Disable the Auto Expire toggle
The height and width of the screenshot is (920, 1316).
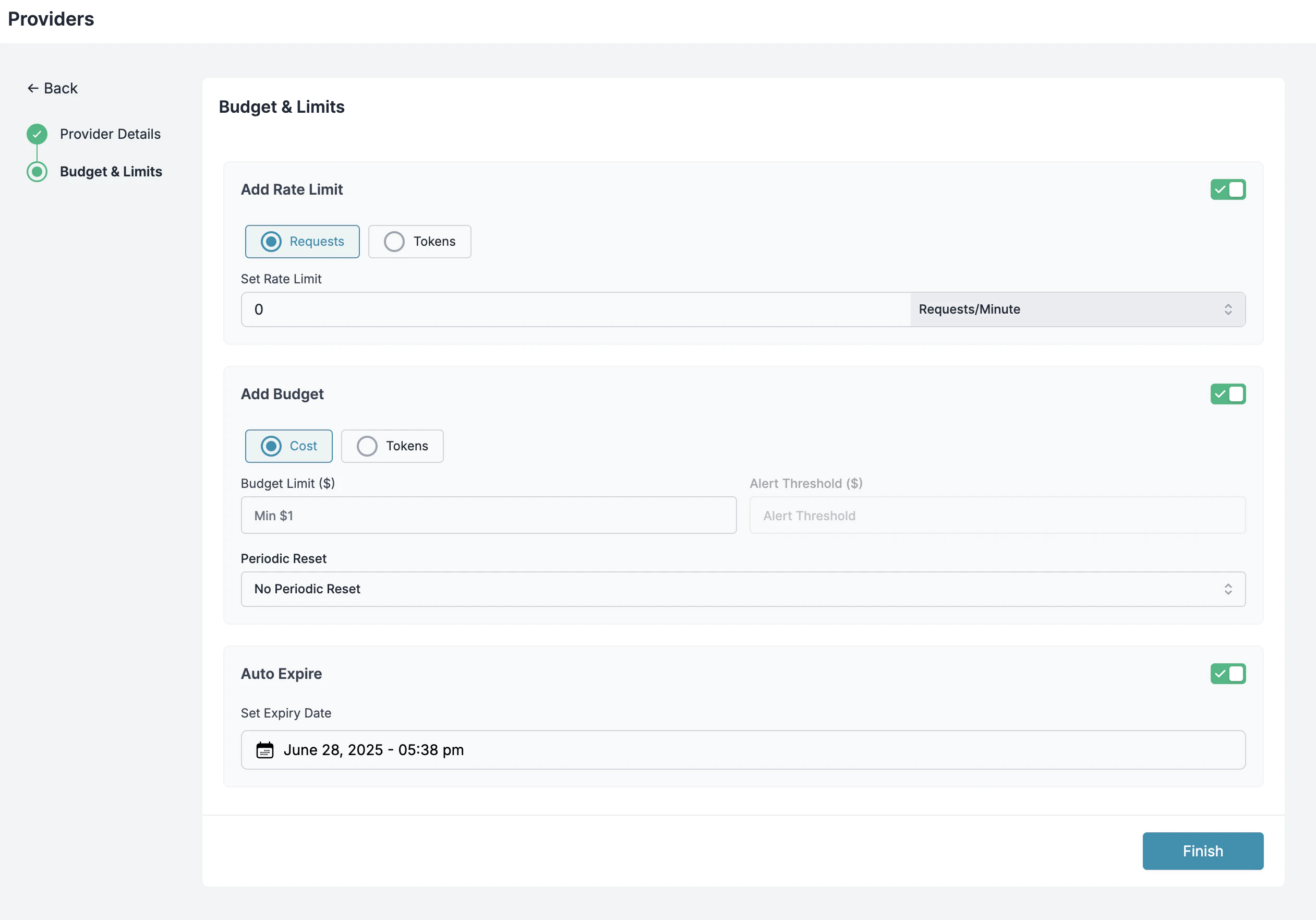[x=1228, y=674]
